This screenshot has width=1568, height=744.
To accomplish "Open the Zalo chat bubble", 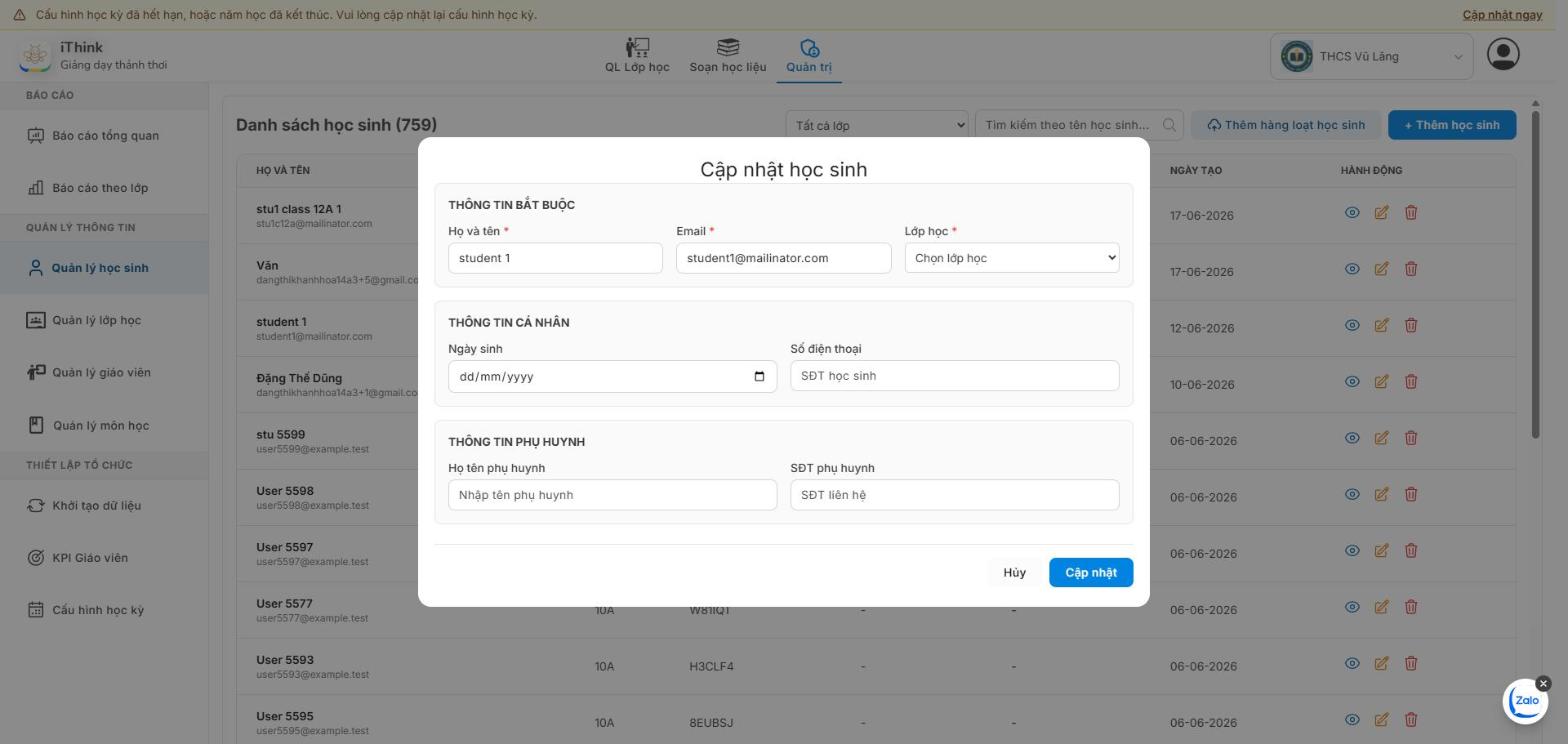I will 1526,701.
